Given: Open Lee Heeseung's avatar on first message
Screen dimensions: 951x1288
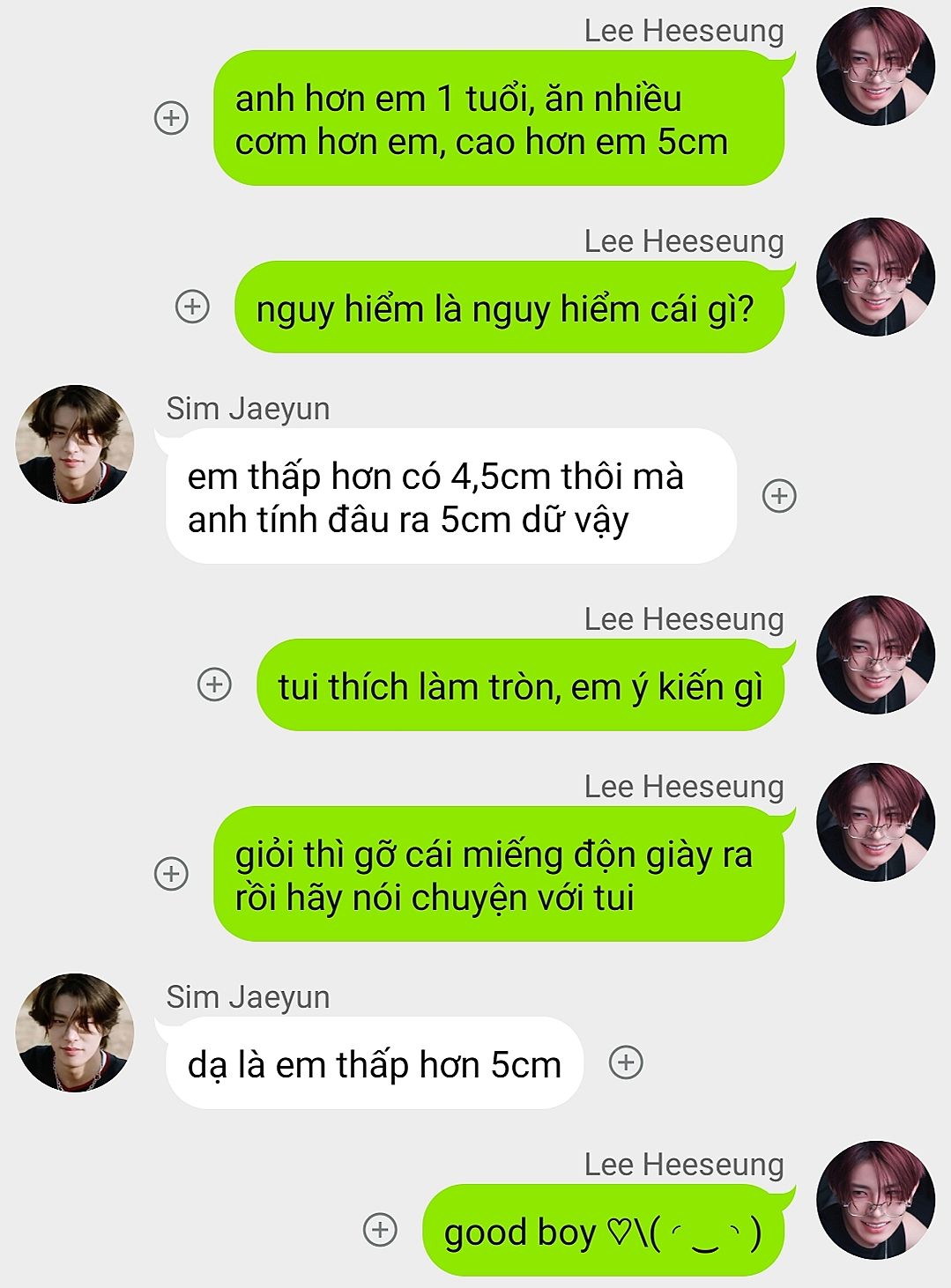Looking at the screenshot, I should [x=875, y=66].
